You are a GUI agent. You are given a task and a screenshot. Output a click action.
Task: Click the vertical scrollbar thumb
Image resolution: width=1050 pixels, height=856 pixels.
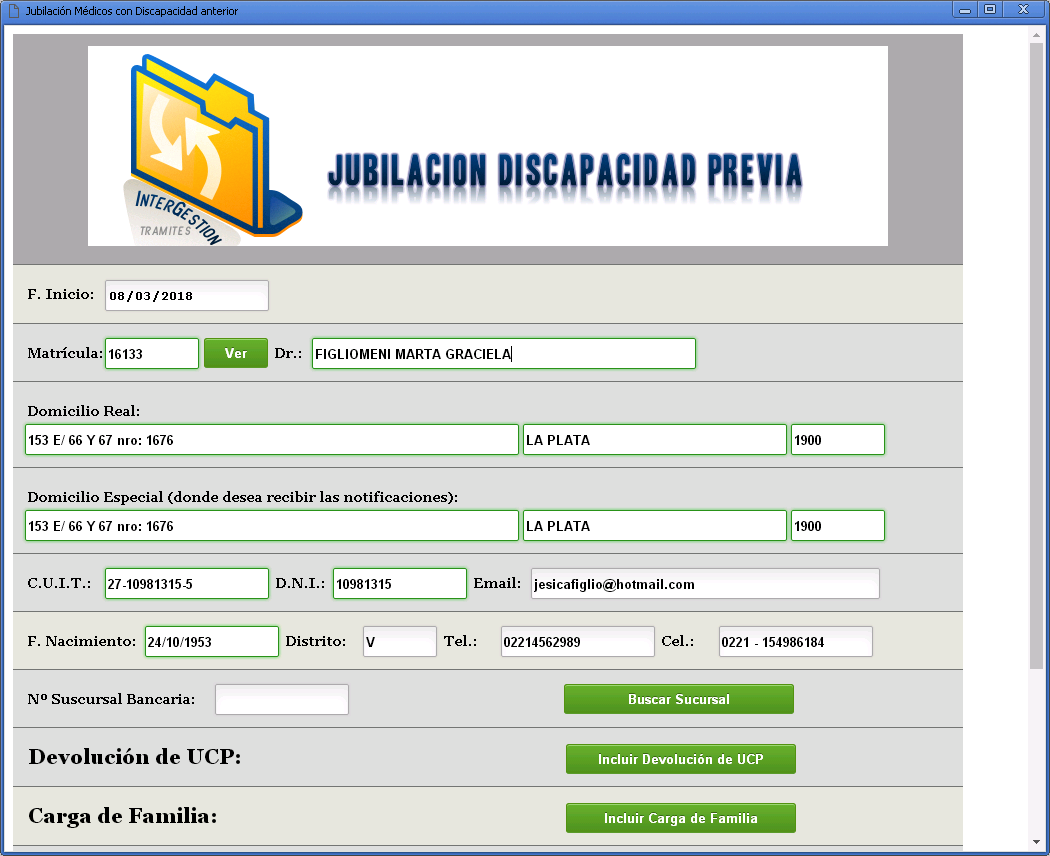click(1037, 355)
